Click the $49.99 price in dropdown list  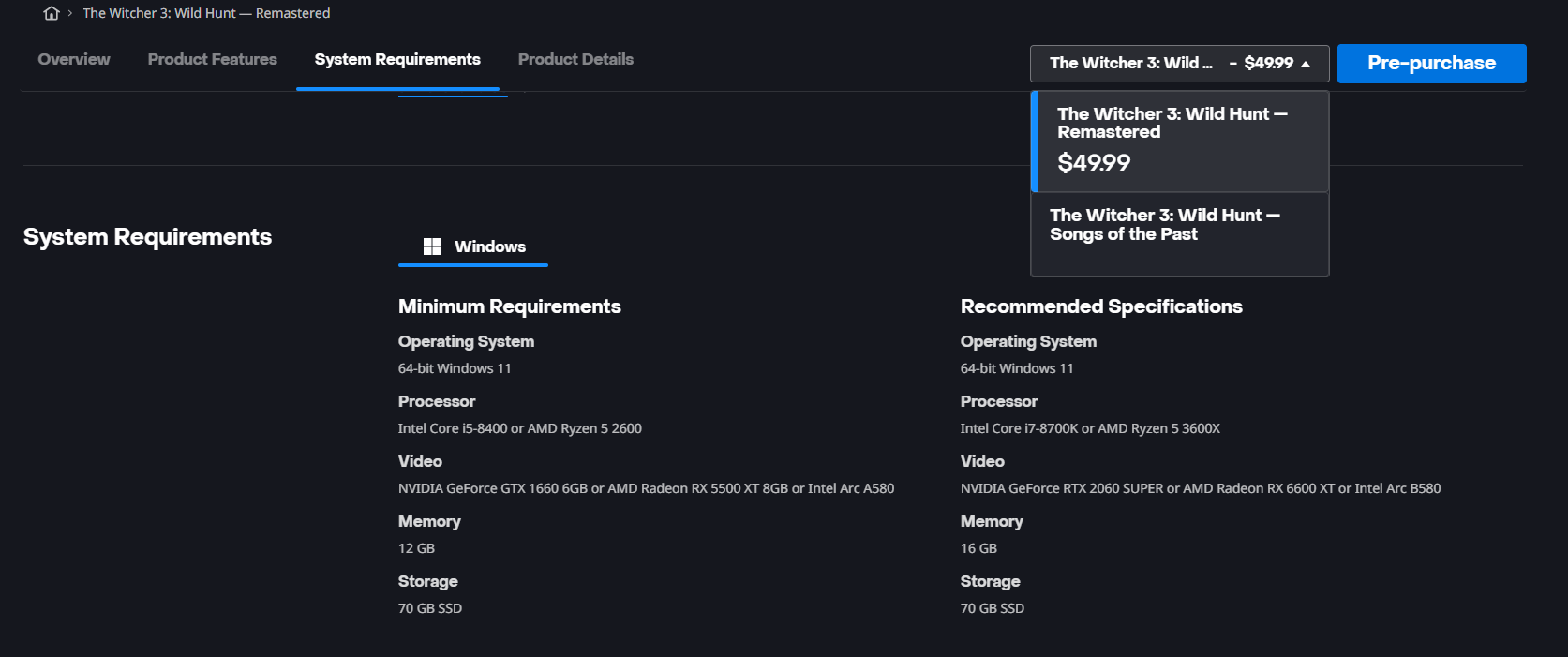1094,163
